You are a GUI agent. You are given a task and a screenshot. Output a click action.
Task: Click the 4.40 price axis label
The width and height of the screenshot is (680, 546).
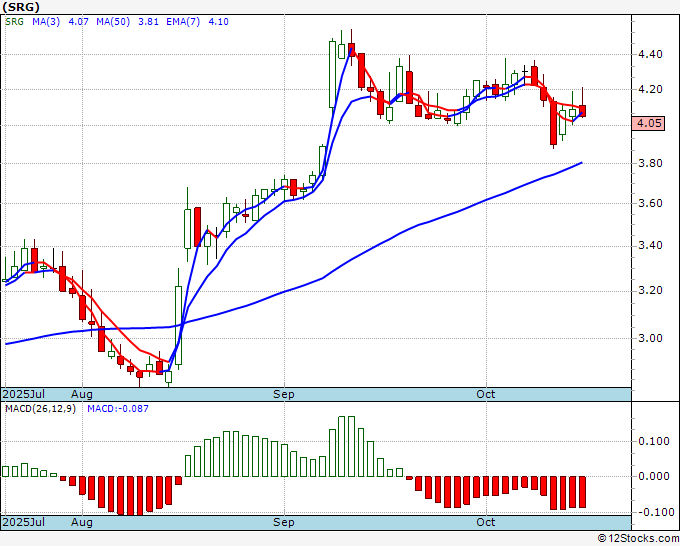click(x=650, y=54)
